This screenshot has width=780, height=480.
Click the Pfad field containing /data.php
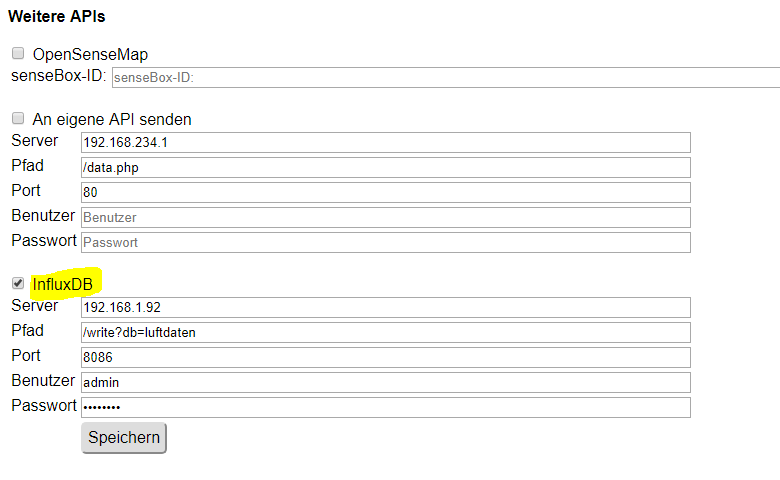(385, 167)
